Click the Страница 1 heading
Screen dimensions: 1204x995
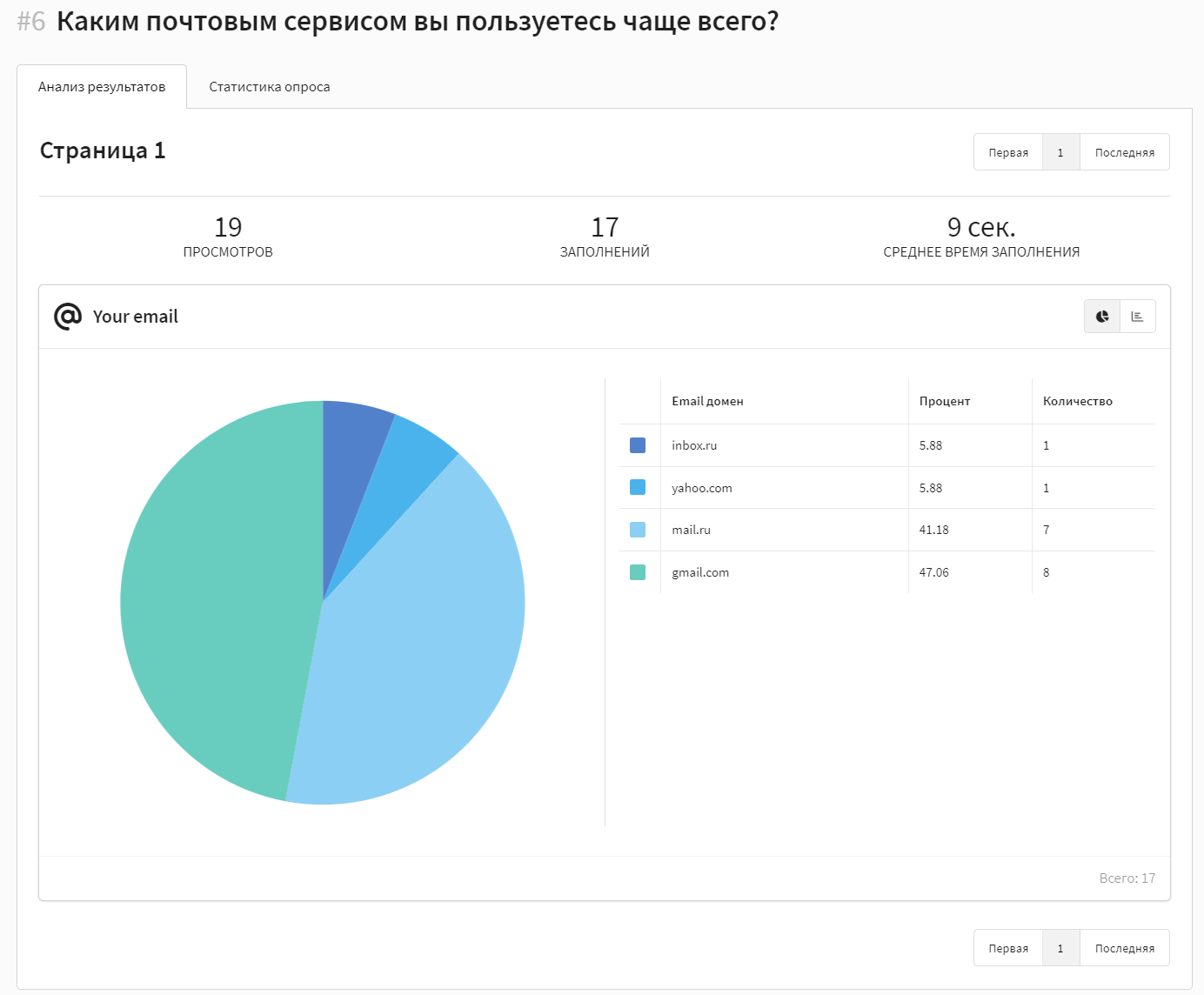point(103,150)
